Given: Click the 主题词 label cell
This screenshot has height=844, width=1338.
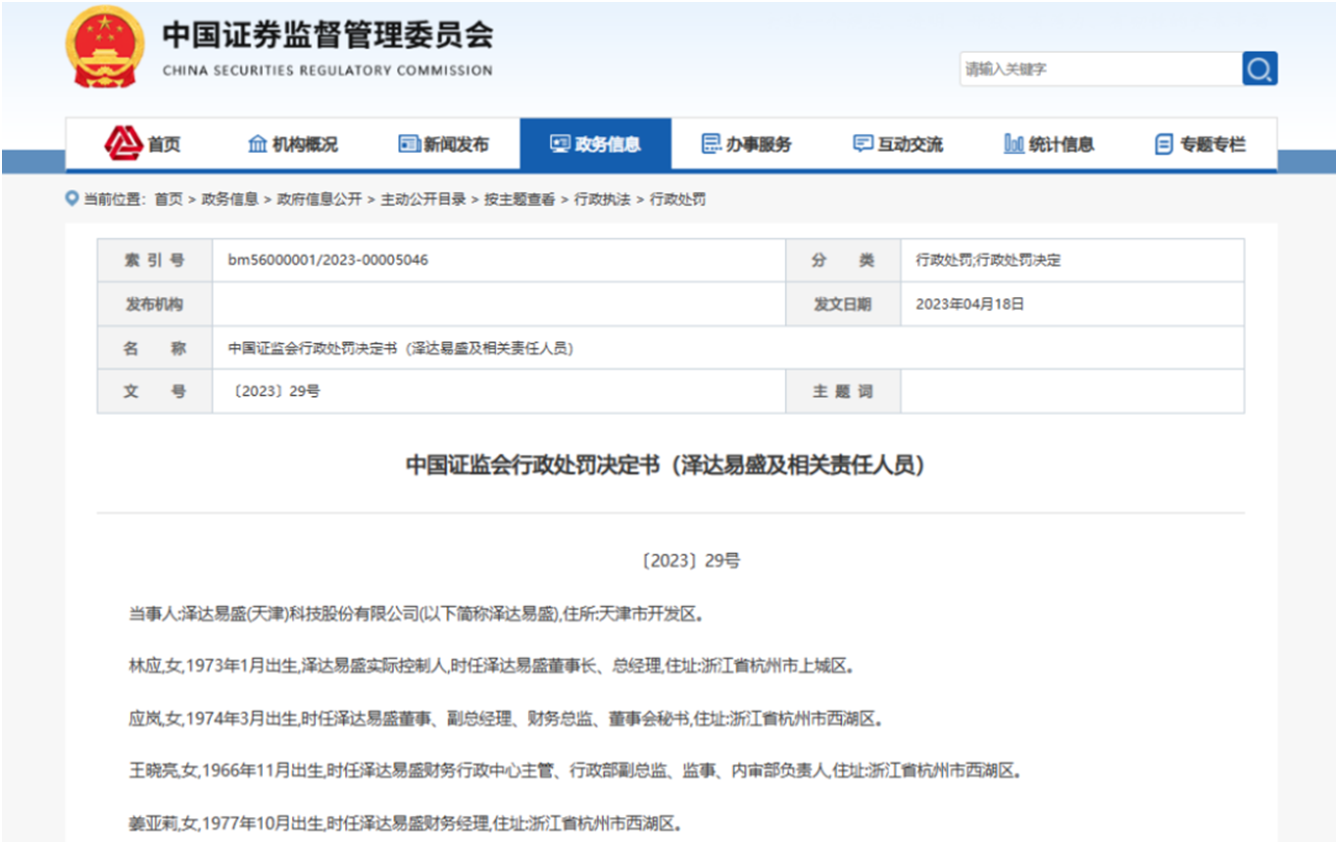Looking at the screenshot, I should (843, 391).
